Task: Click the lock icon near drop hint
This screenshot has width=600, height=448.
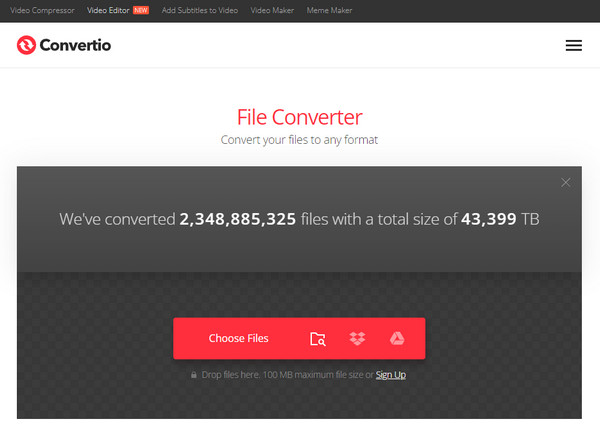Action: [x=194, y=375]
